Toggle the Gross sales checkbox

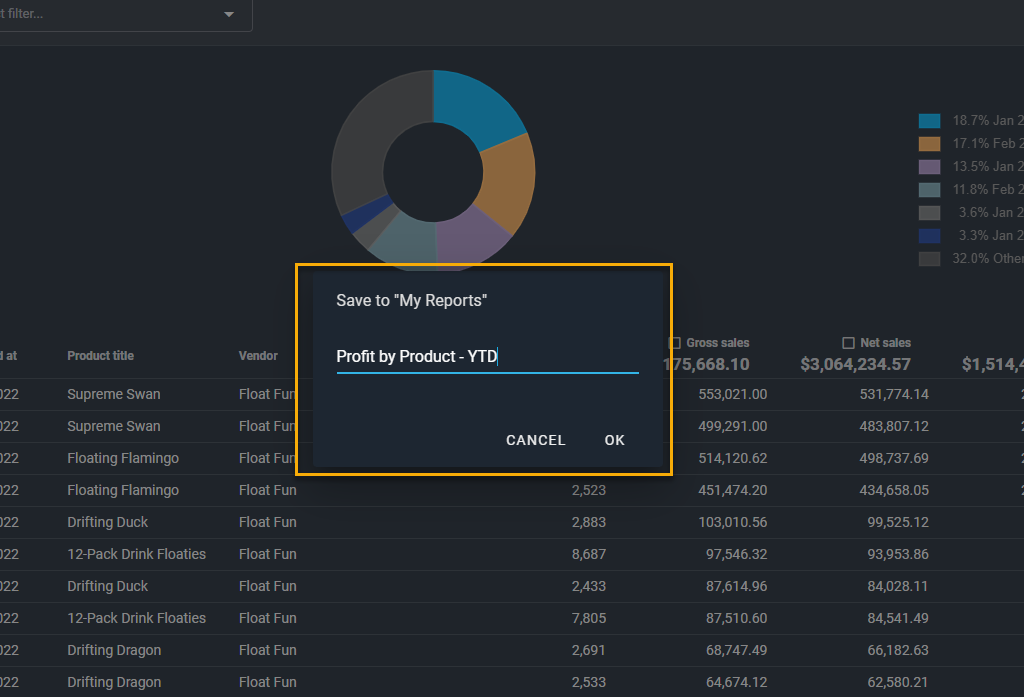tap(675, 343)
